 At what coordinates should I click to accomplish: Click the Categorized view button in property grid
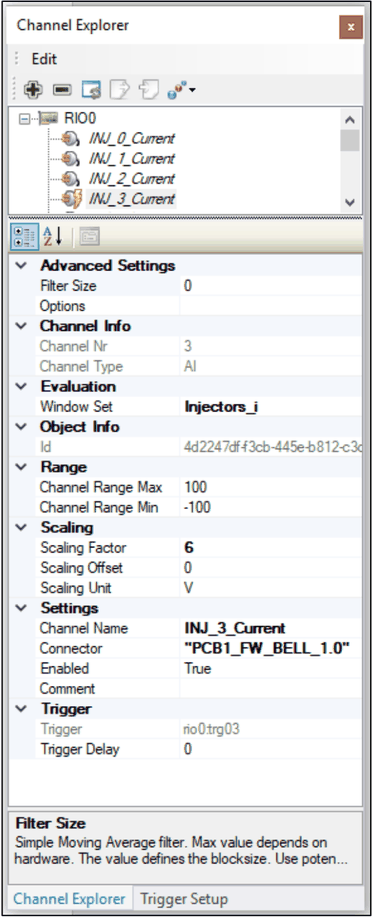[x=24, y=237]
